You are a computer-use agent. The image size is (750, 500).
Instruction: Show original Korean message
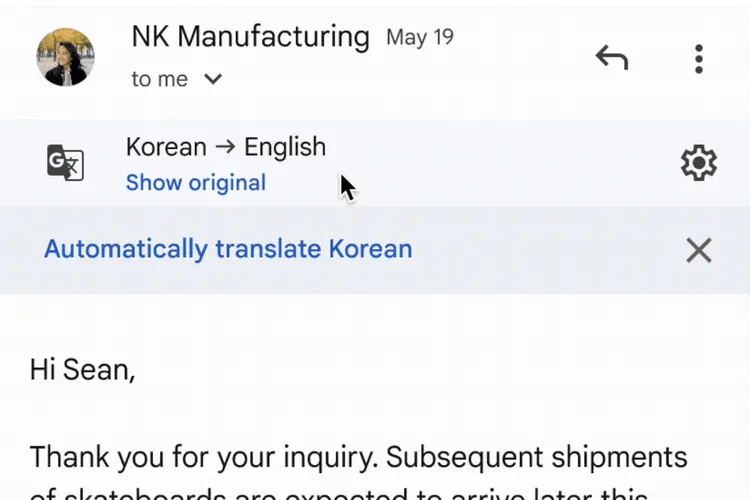(196, 183)
